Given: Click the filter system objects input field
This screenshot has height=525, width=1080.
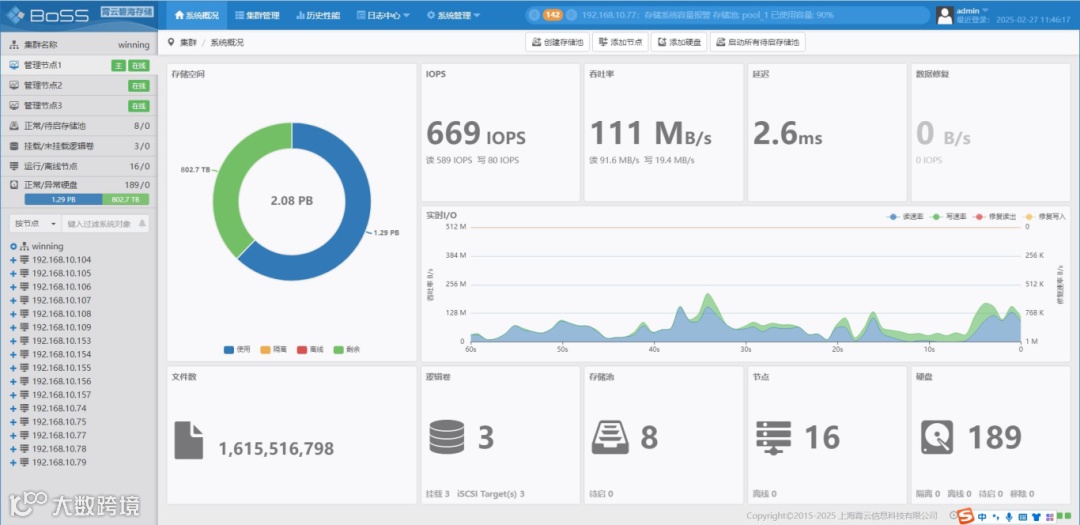Looking at the screenshot, I should click(x=100, y=224).
